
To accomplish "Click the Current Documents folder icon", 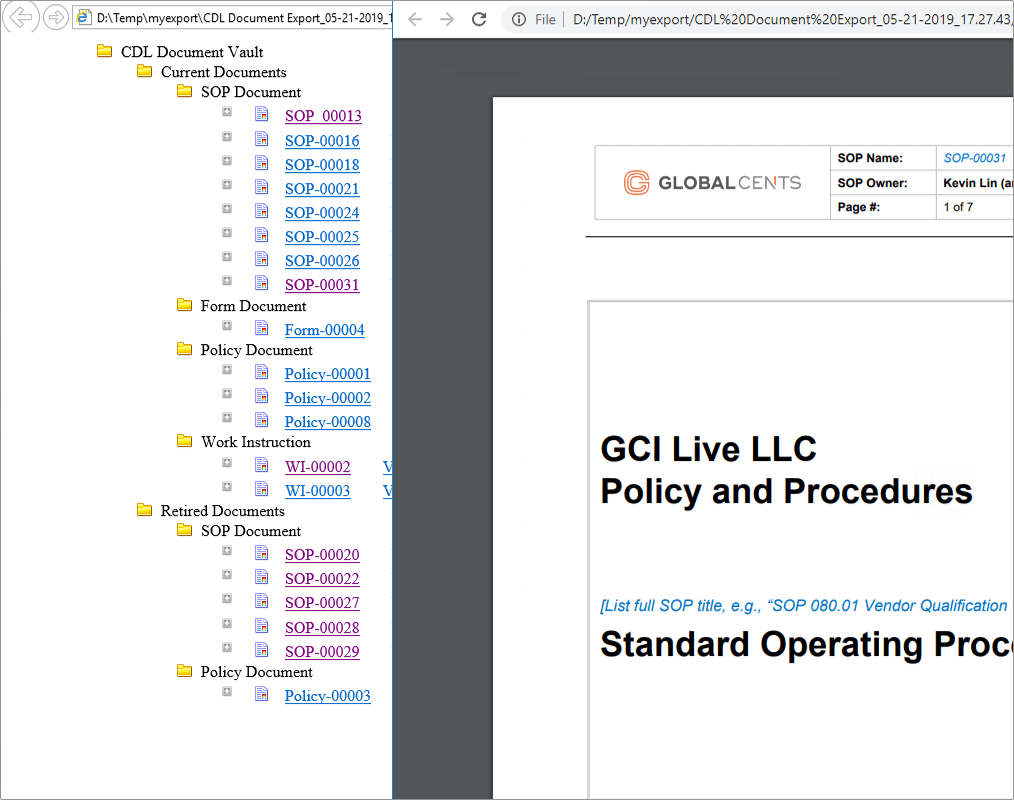I will tap(144, 70).
